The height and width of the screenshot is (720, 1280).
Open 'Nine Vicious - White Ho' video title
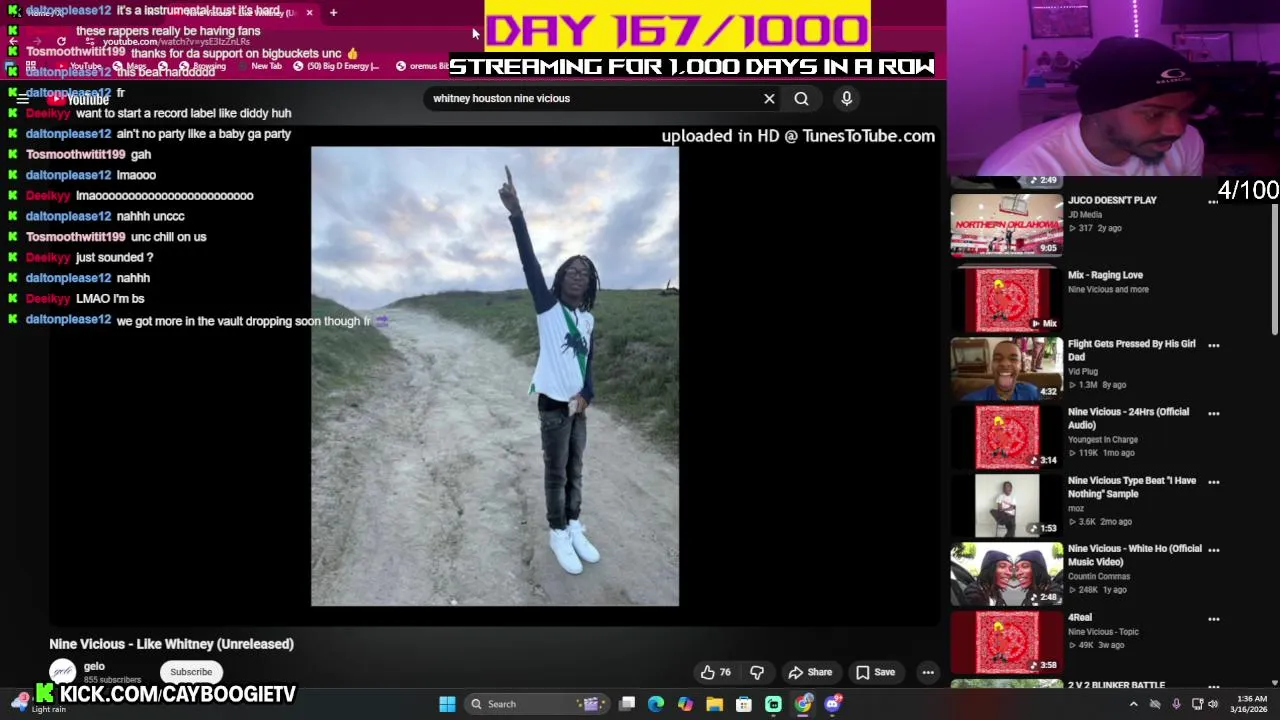coord(1134,555)
